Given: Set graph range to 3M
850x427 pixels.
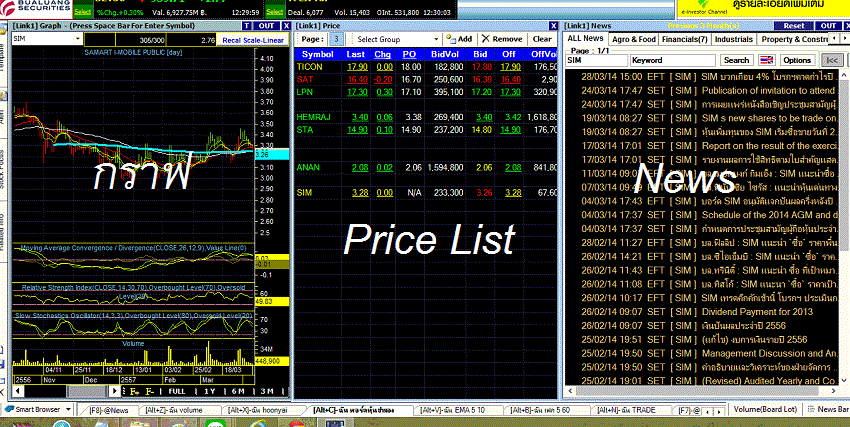Looking at the screenshot, I should pos(267,391).
